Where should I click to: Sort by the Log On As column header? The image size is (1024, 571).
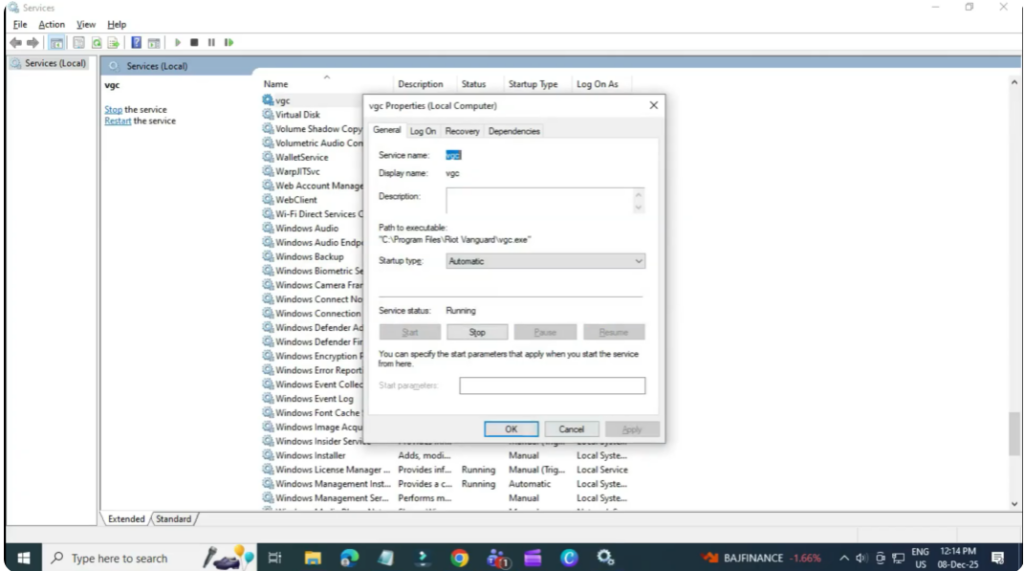(597, 84)
